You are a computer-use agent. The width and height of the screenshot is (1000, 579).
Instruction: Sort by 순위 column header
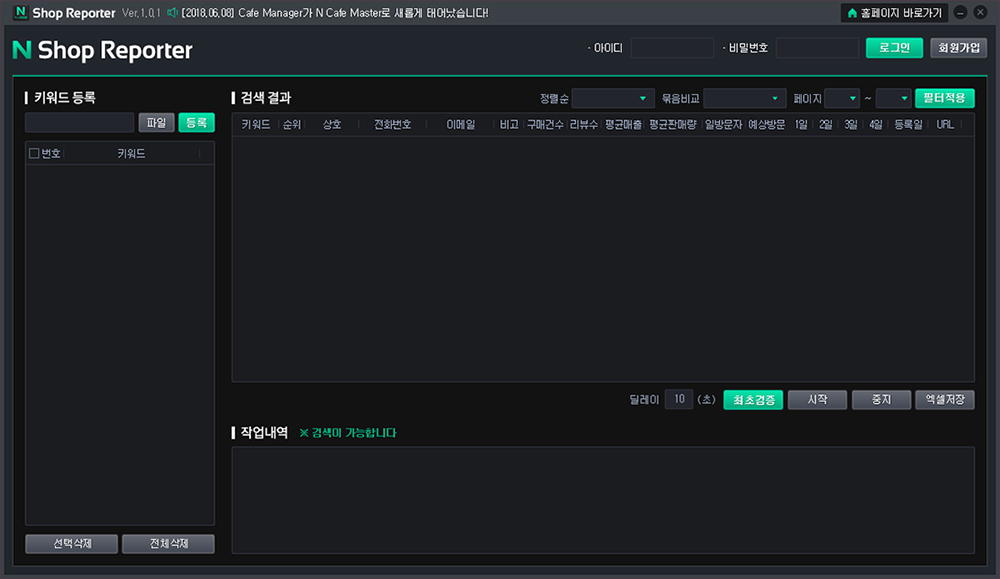point(291,124)
